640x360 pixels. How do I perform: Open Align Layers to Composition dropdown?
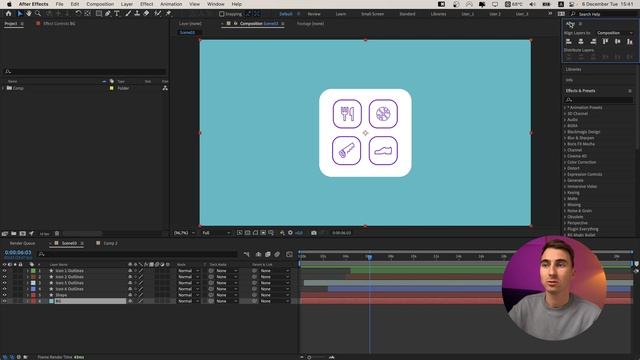614,33
